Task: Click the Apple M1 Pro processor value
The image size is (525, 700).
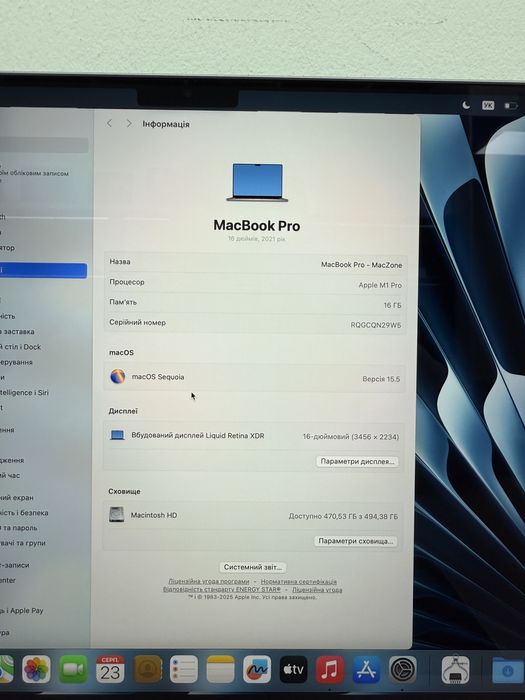Action: pyautogui.click(x=380, y=285)
